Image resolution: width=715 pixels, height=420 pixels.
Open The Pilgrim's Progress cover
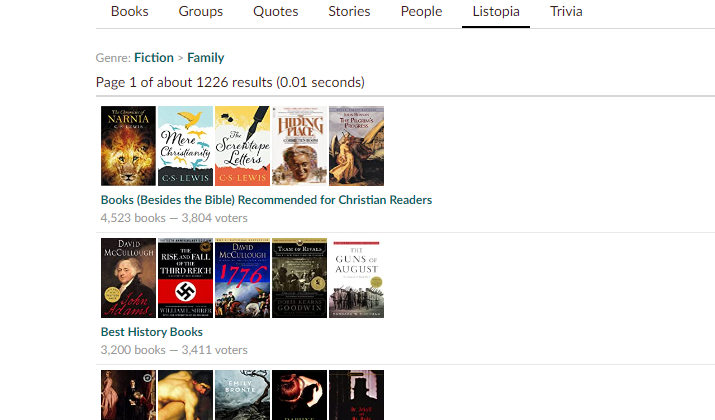click(x=356, y=146)
